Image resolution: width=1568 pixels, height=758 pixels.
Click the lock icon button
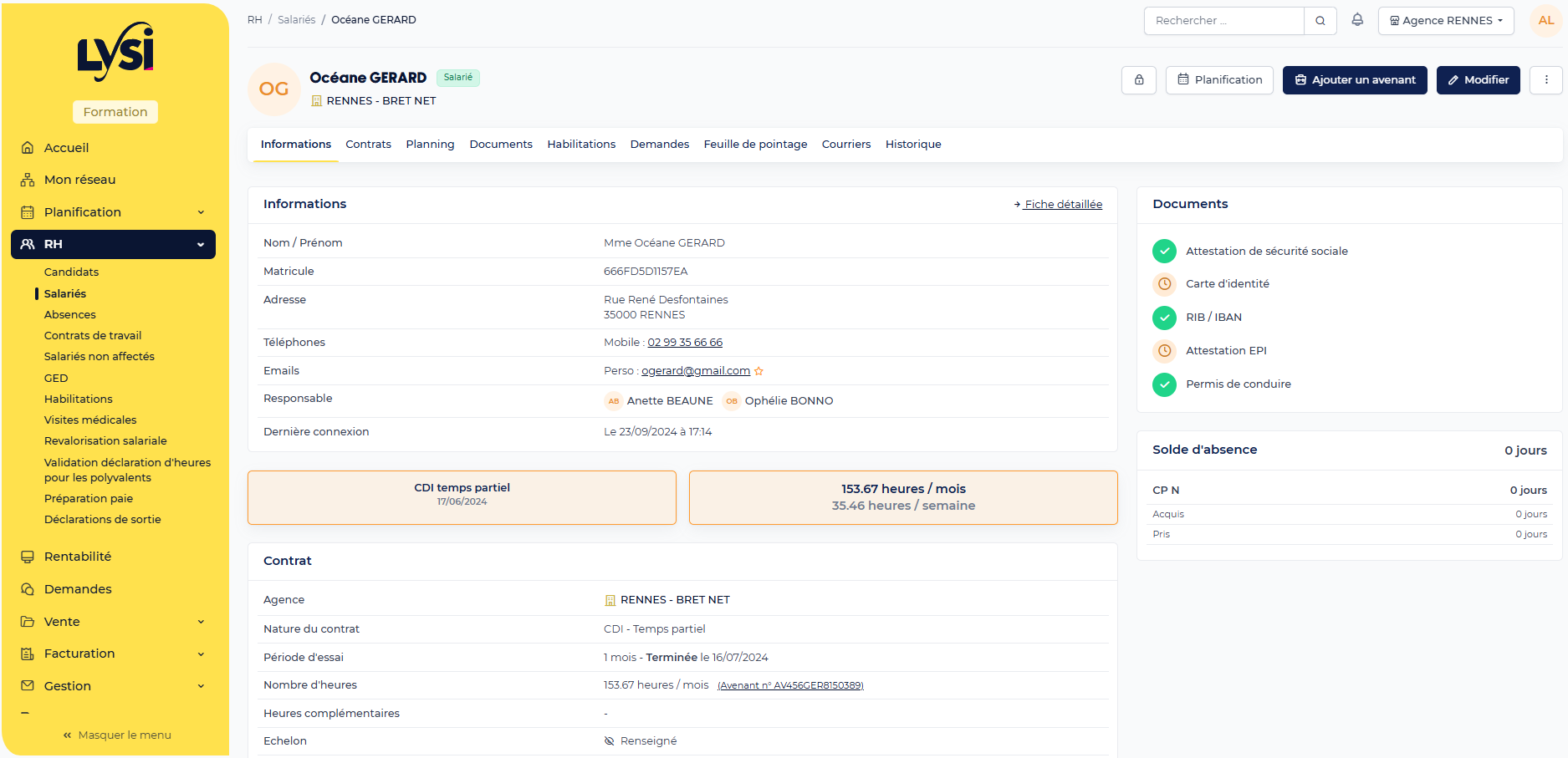click(x=1139, y=80)
